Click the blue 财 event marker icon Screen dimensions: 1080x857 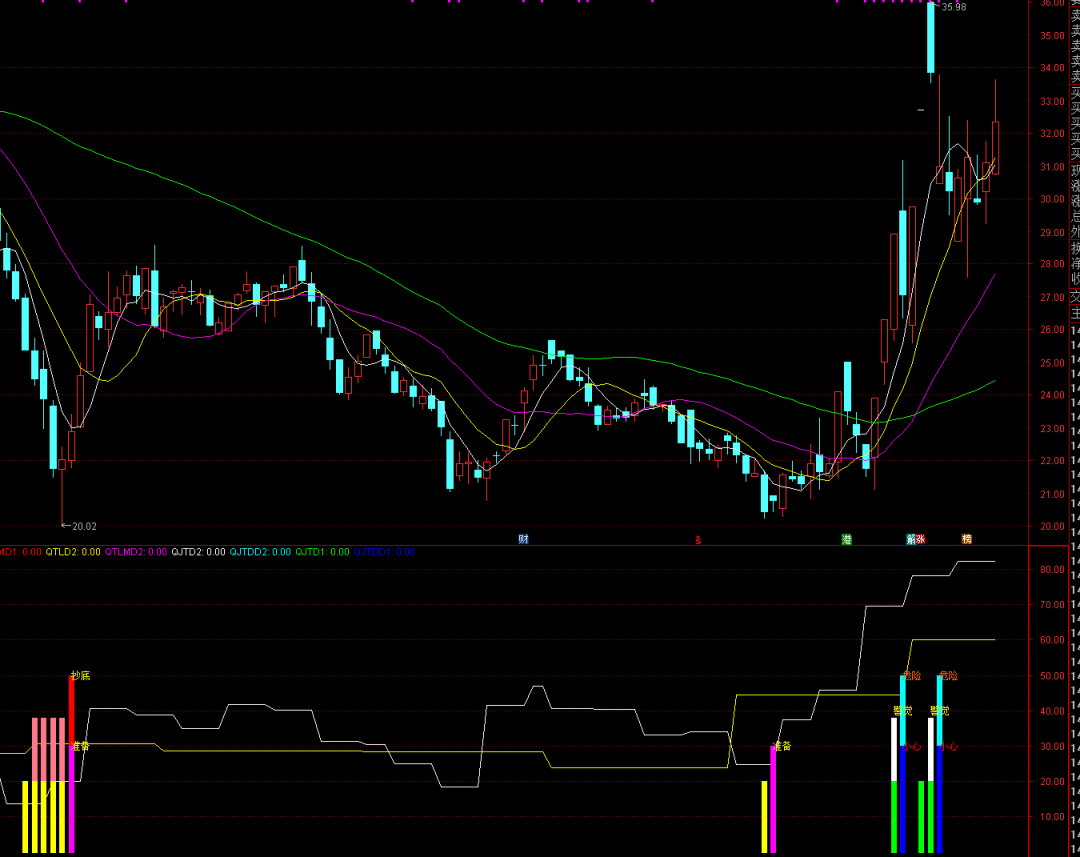(523, 539)
